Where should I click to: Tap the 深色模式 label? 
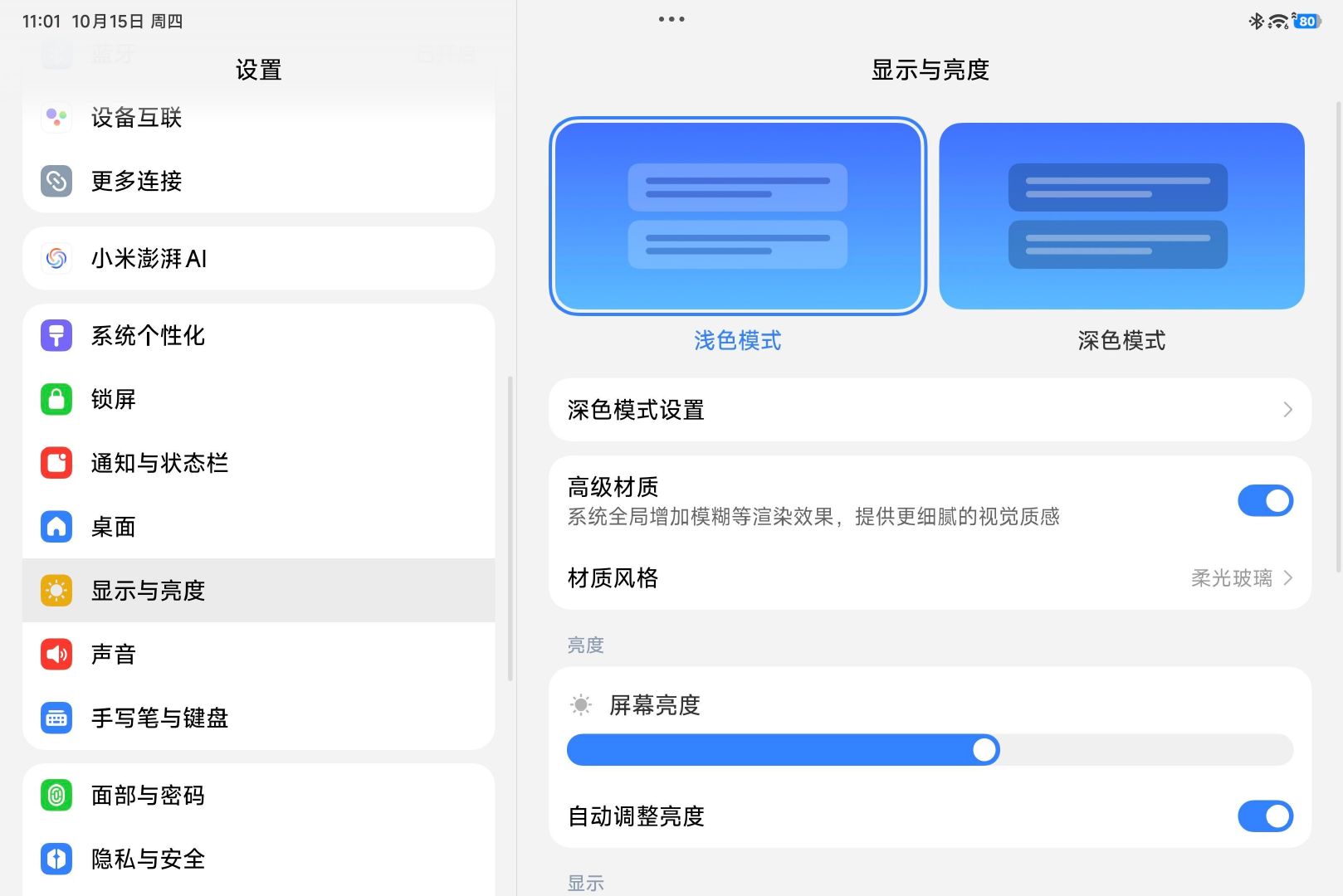1121,340
